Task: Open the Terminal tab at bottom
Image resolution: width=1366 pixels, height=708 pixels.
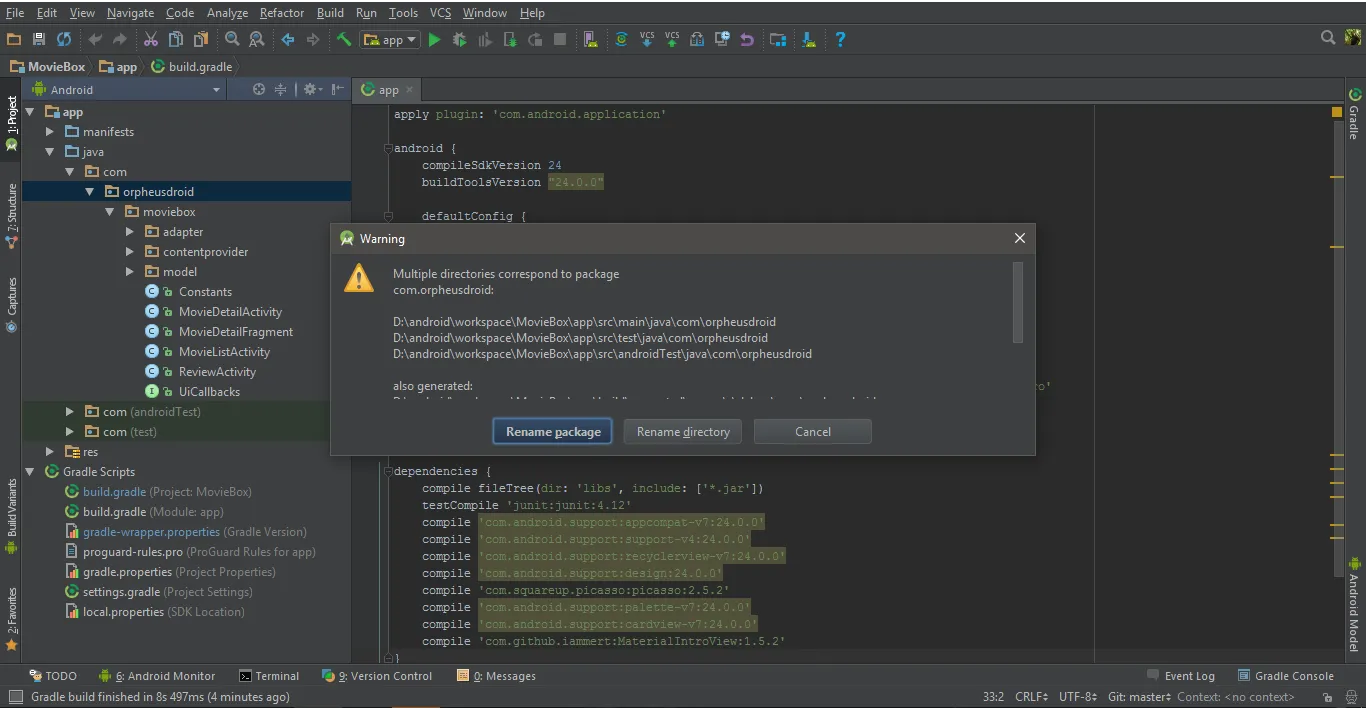Action: pos(270,676)
